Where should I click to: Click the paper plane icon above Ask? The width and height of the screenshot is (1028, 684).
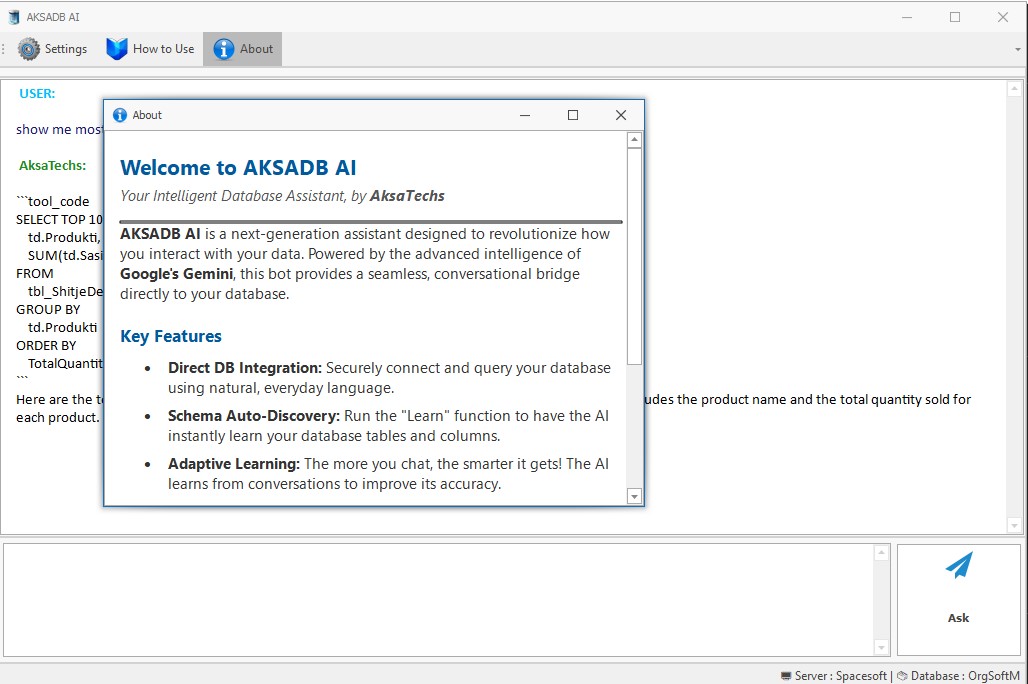pos(957,567)
